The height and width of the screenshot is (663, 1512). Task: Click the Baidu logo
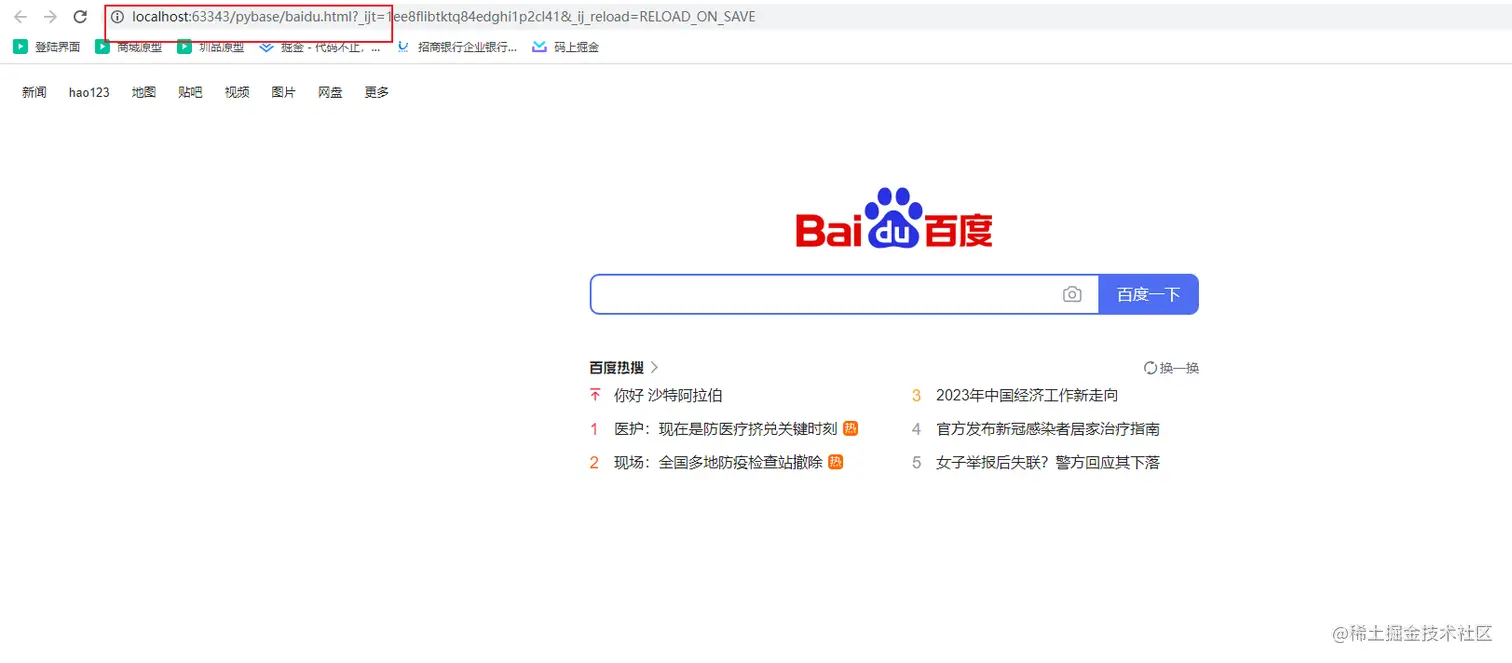894,218
